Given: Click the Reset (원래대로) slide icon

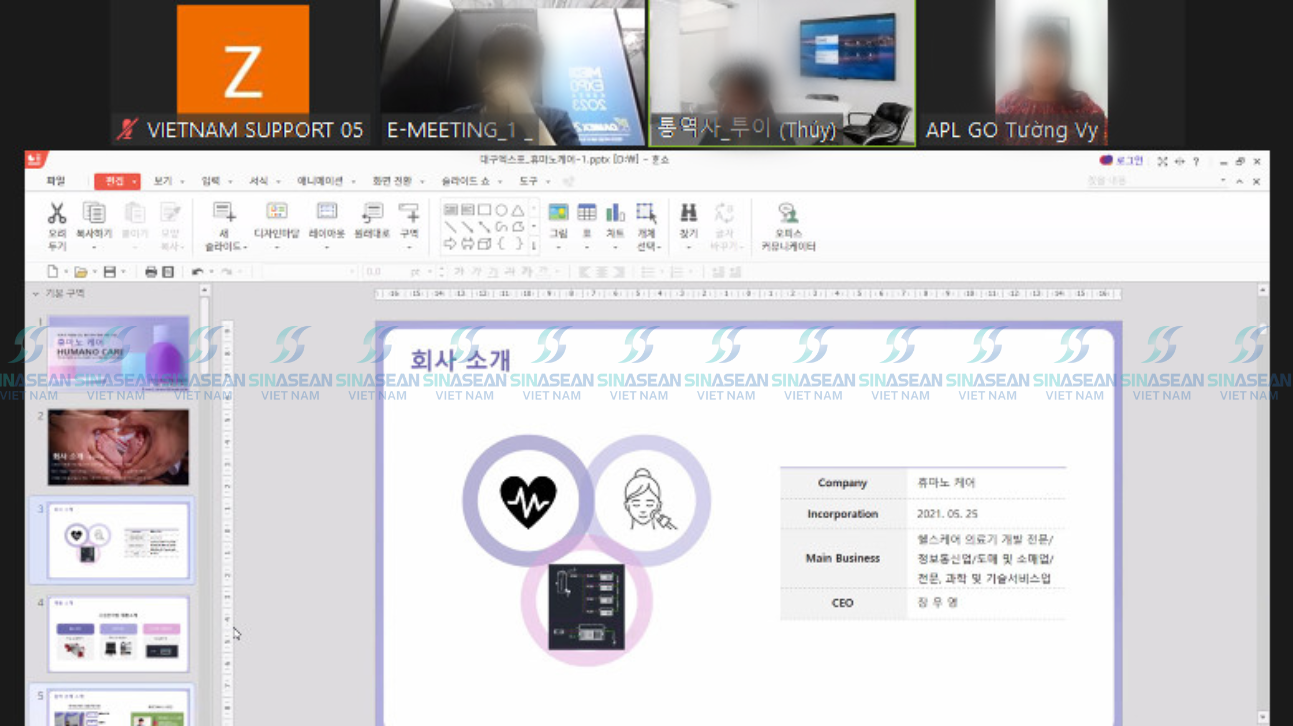Looking at the screenshot, I should 372,212.
